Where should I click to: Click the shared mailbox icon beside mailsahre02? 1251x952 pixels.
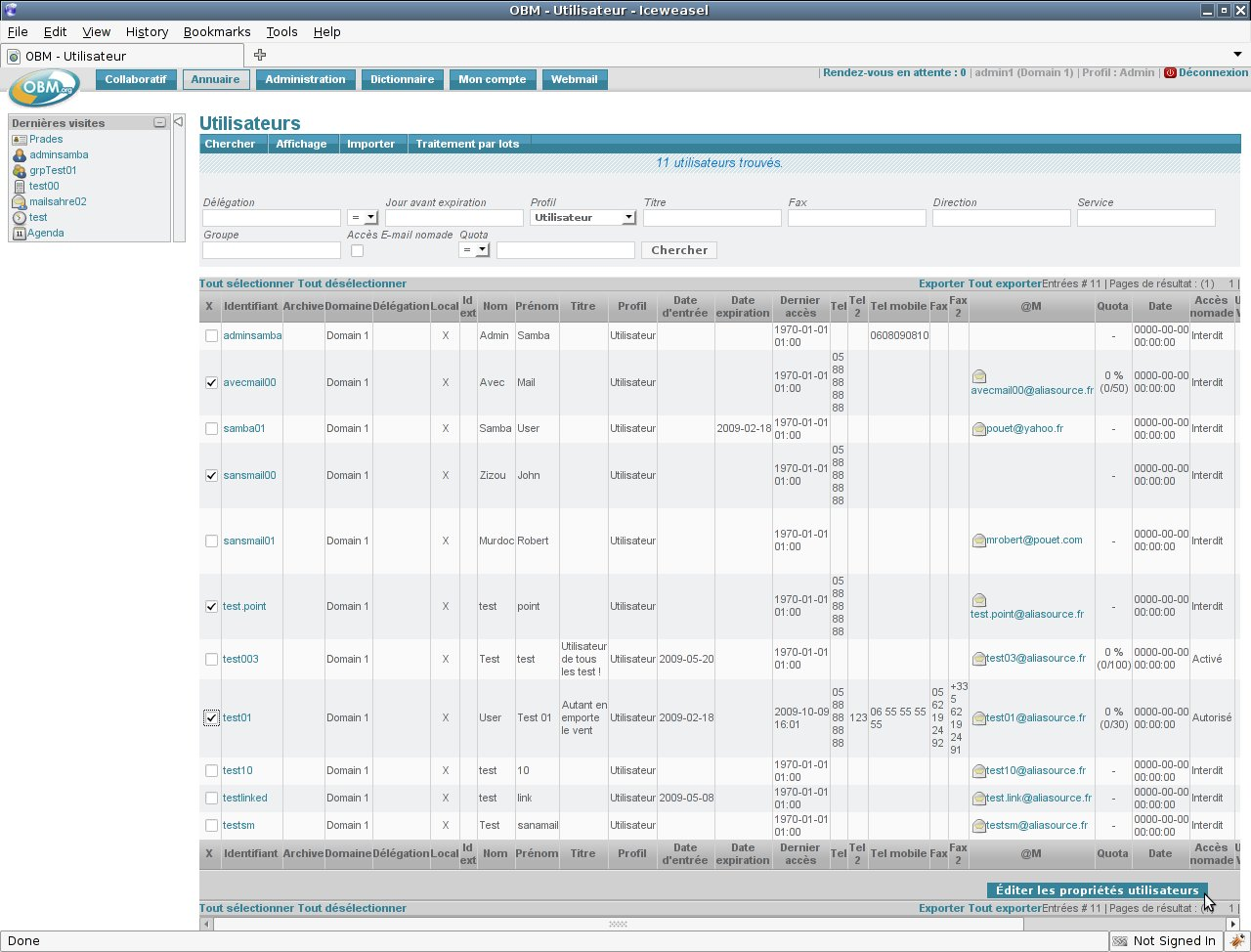coord(20,202)
